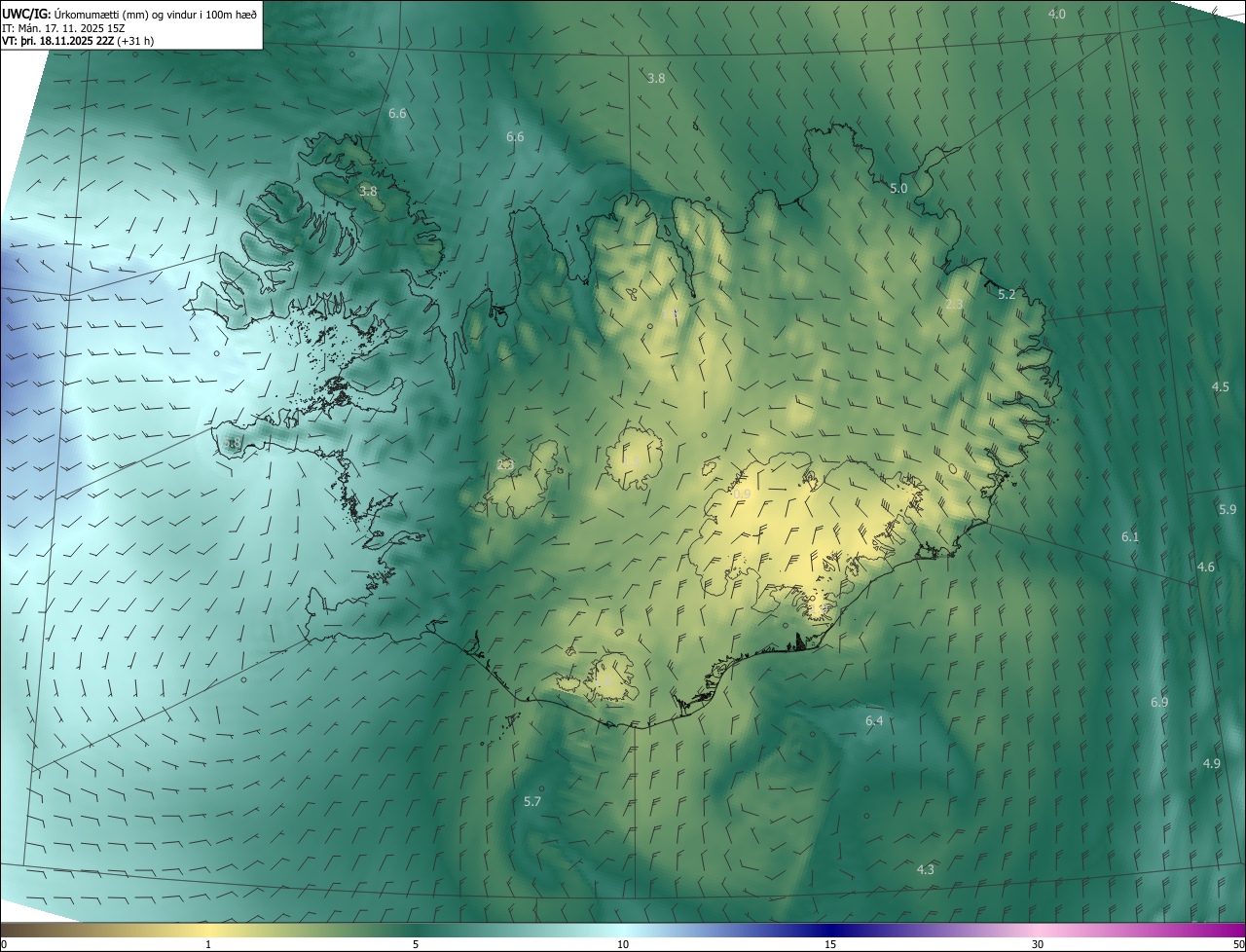Click the 4.5 value label on the map
Screen dimensions: 1246x952
(x=1220, y=386)
